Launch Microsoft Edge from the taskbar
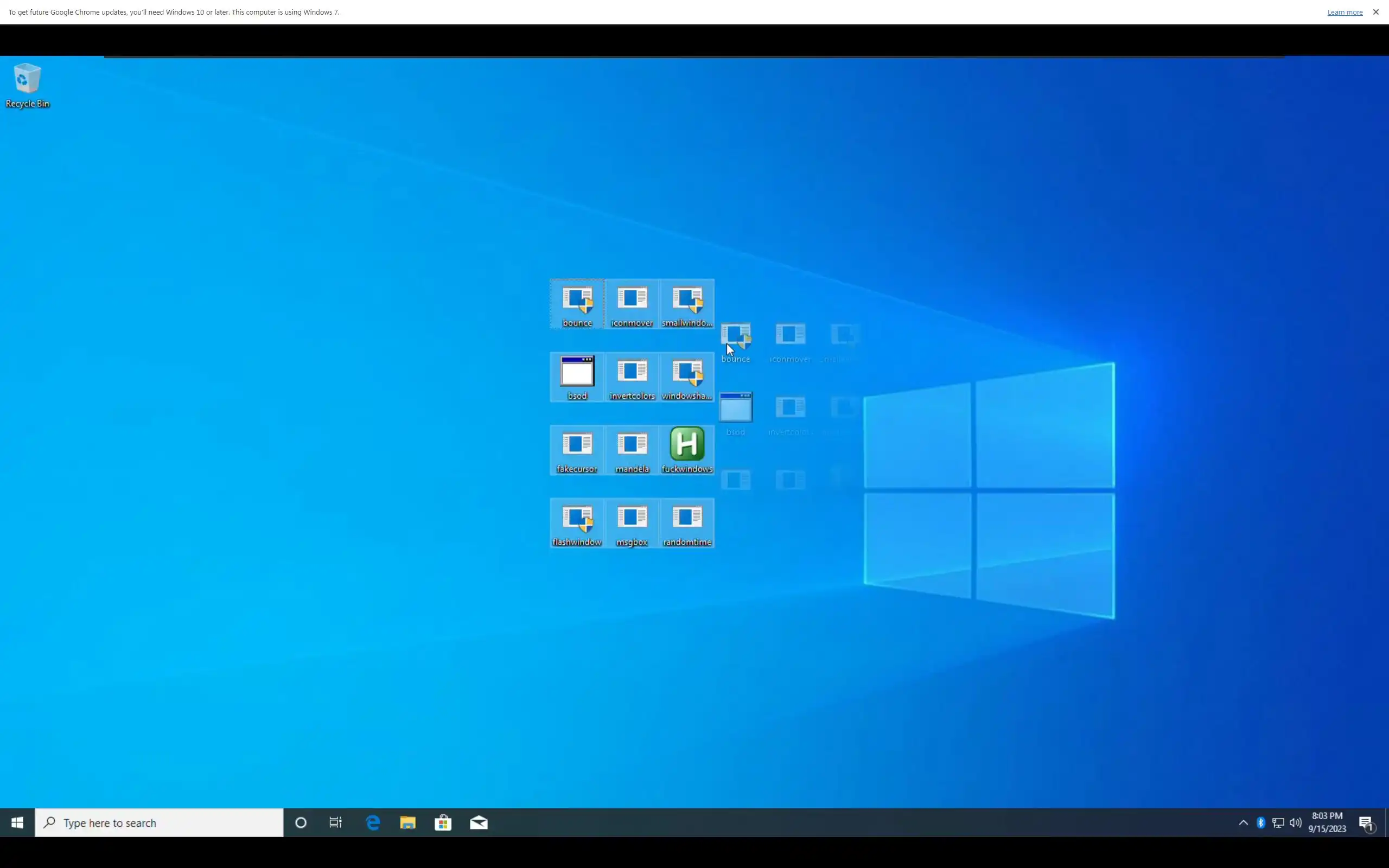Viewport: 1389px width, 868px height. click(x=373, y=822)
